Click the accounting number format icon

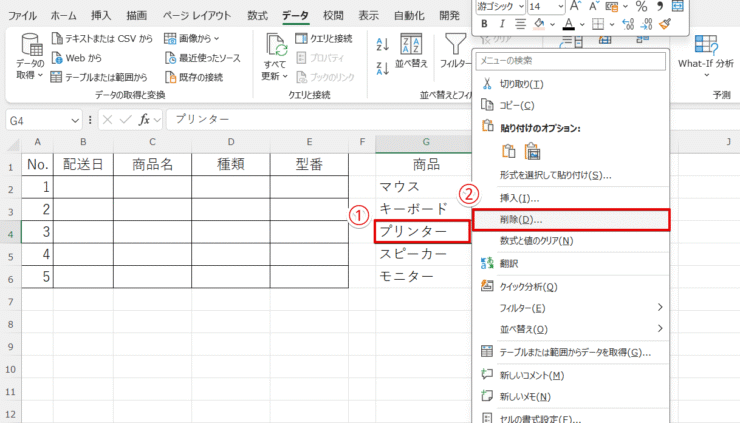point(612,6)
